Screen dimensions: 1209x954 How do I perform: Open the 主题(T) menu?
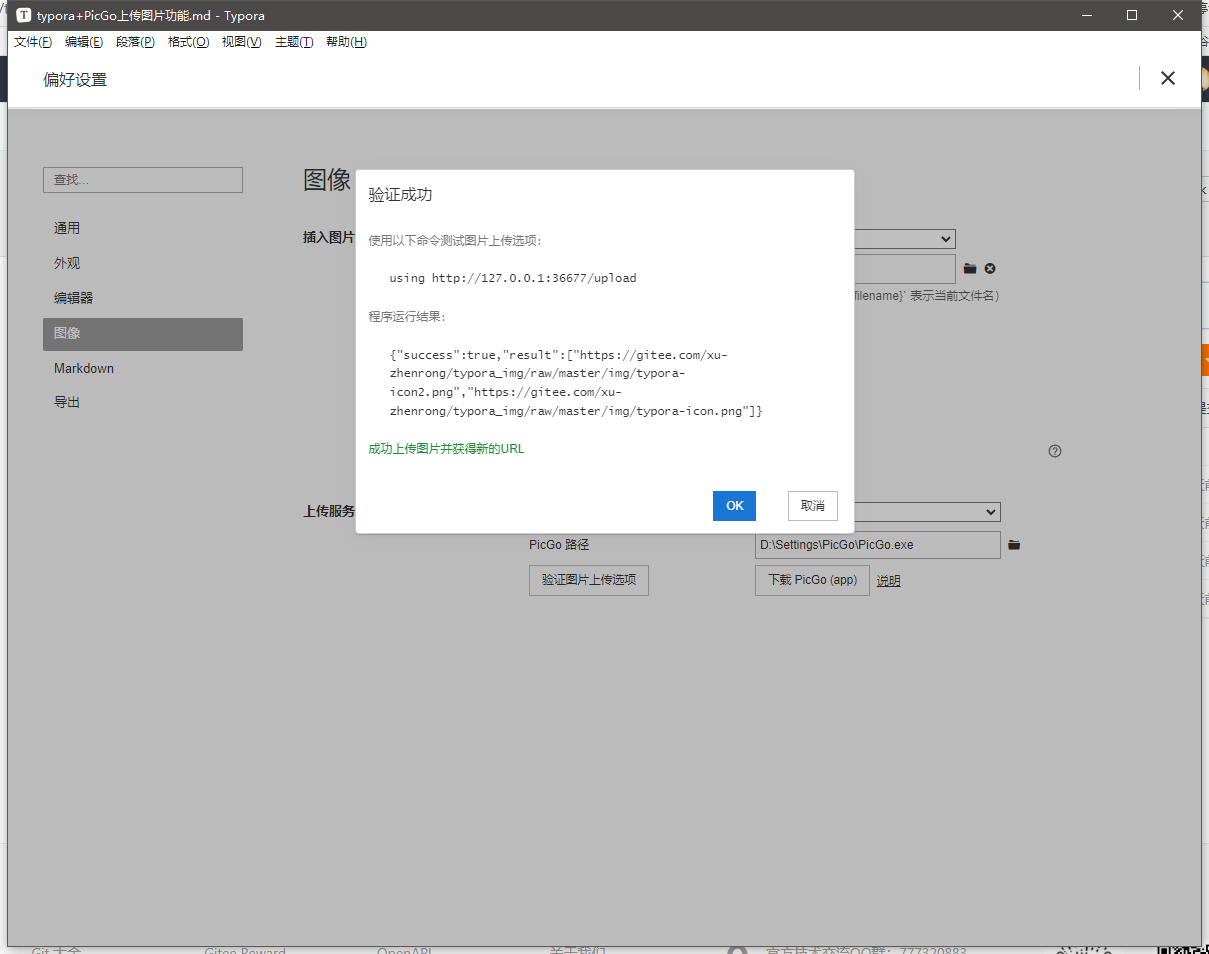tap(294, 42)
